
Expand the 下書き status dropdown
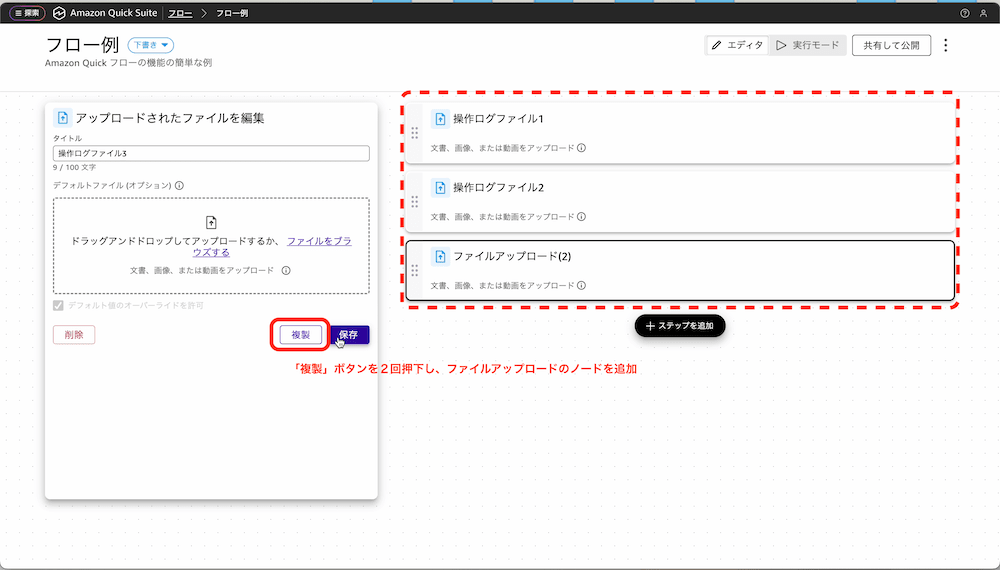(x=151, y=45)
